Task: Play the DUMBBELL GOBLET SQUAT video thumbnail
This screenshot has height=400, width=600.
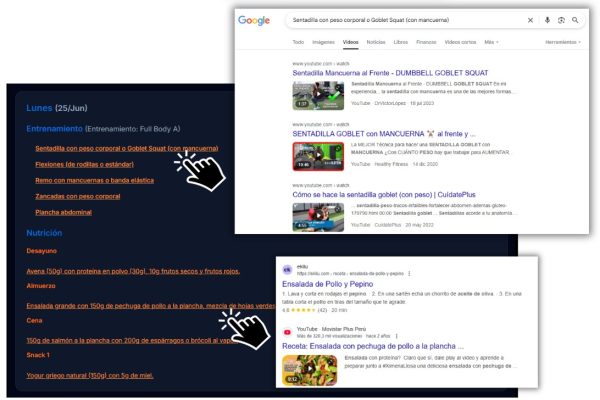Action: pyautogui.click(x=318, y=95)
